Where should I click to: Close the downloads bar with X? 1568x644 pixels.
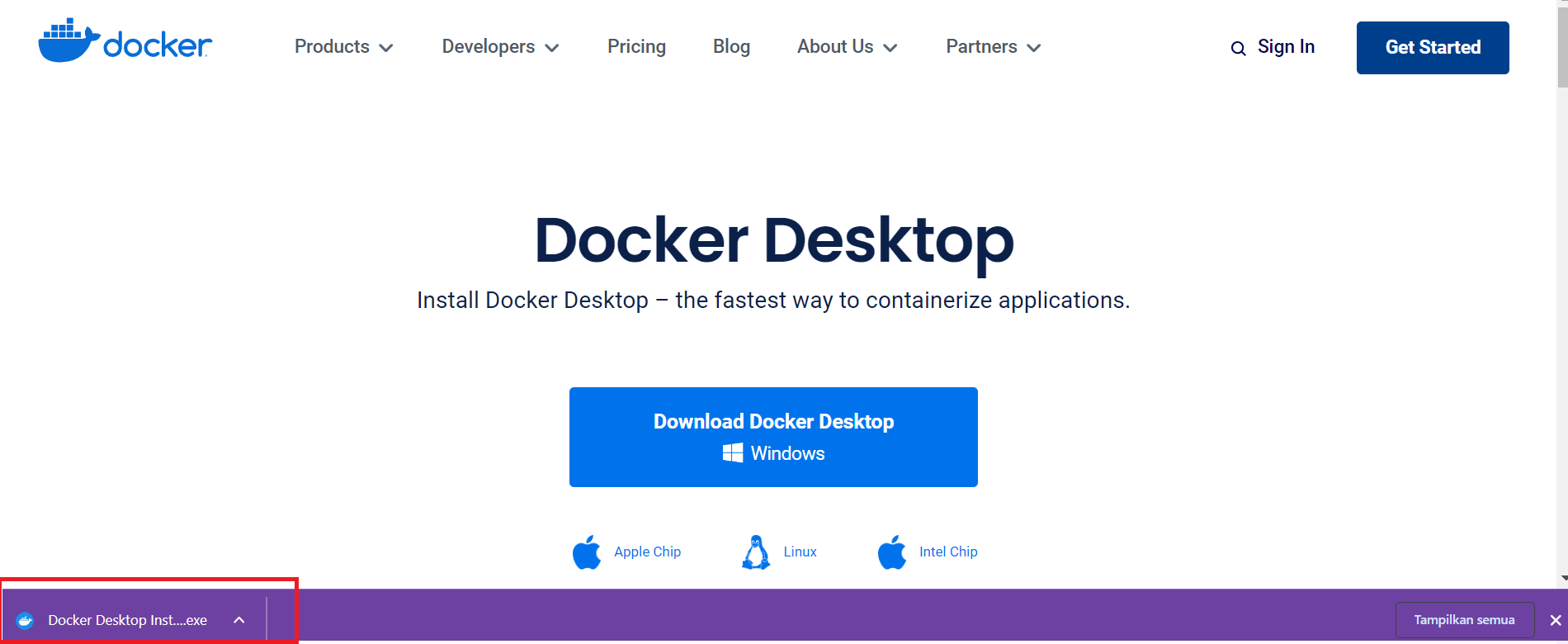tap(1555, 620)
